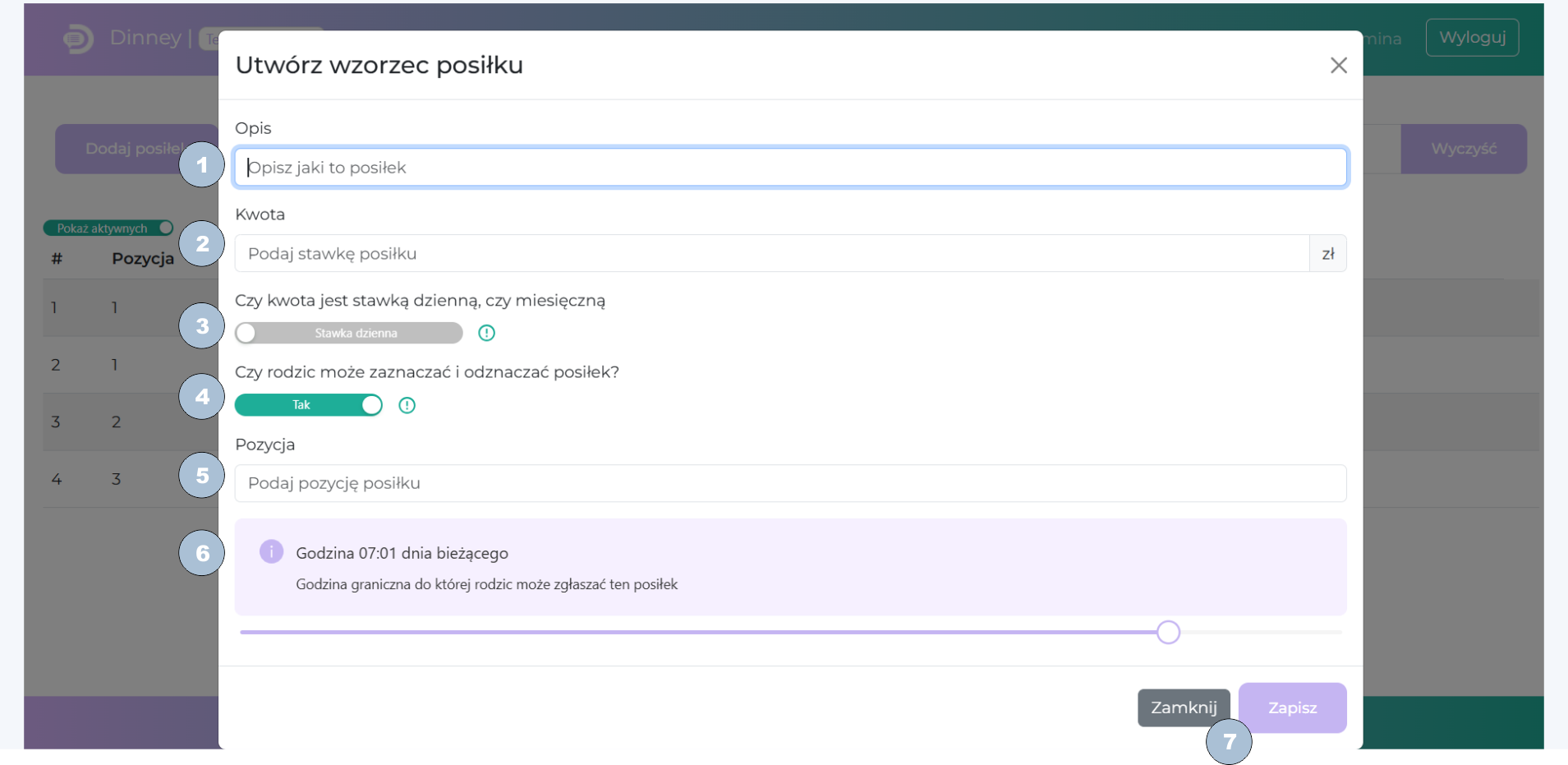The height and width of the screenshot is (765, 1568).
Task: Click the deadline hour slider handle
Action: (1168, 632)
